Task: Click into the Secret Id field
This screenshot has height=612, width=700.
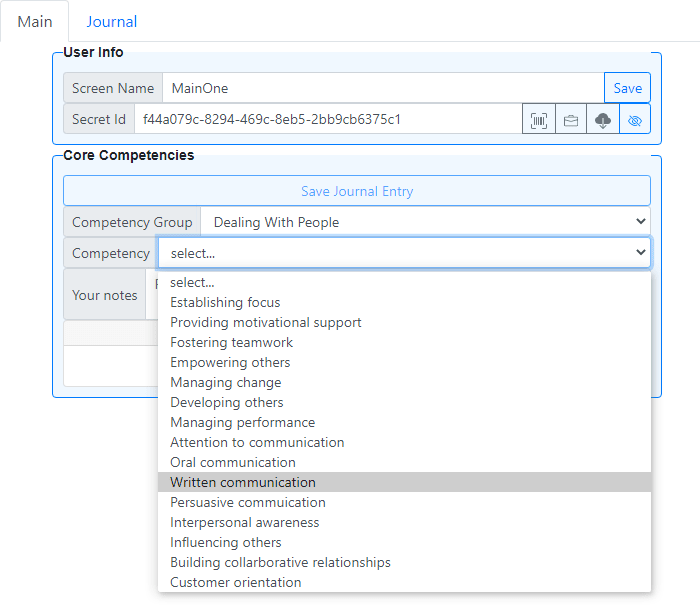Action: tap(328, 119)
